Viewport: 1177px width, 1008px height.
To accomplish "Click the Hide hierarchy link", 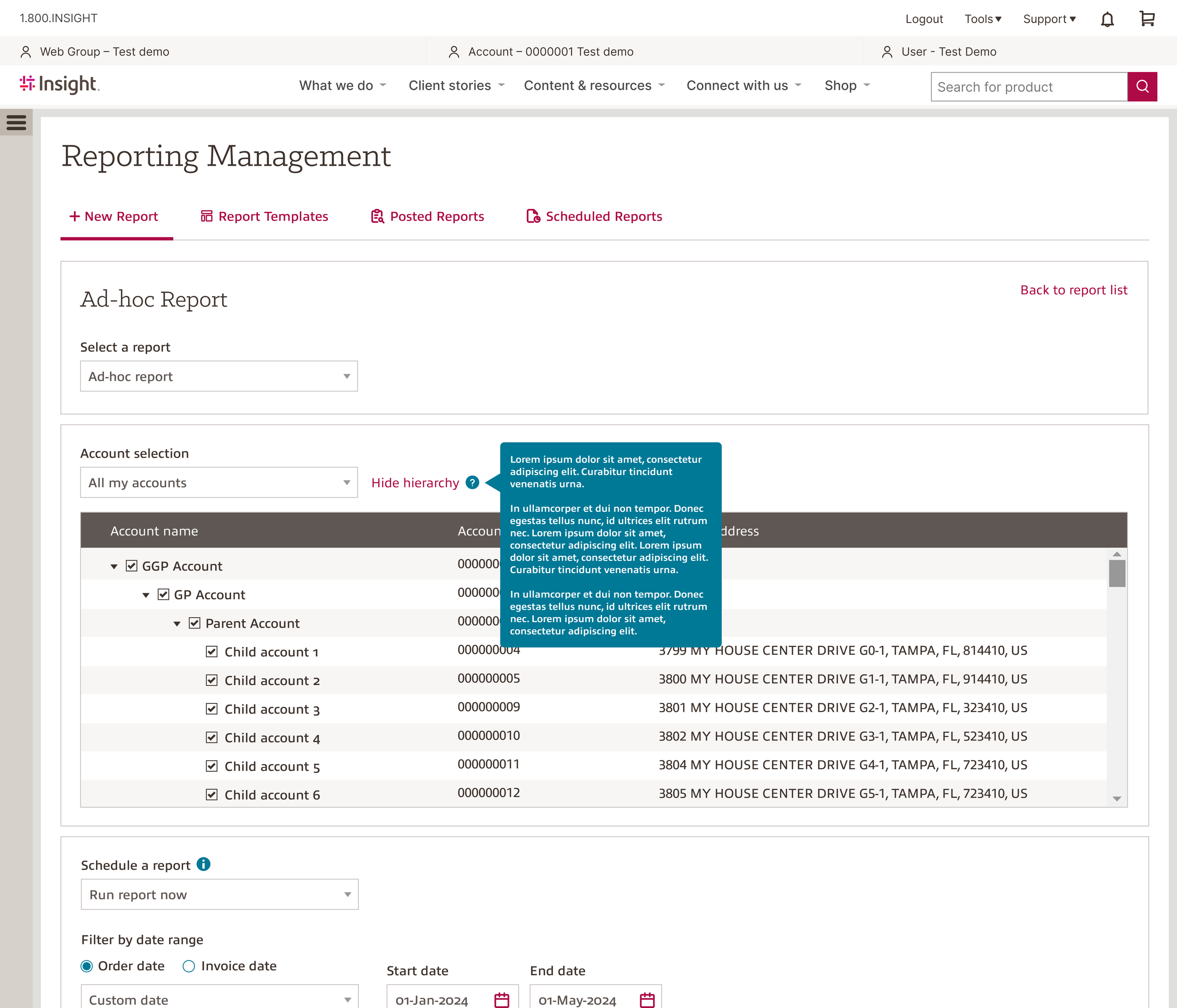I will [x=415, y=483].
